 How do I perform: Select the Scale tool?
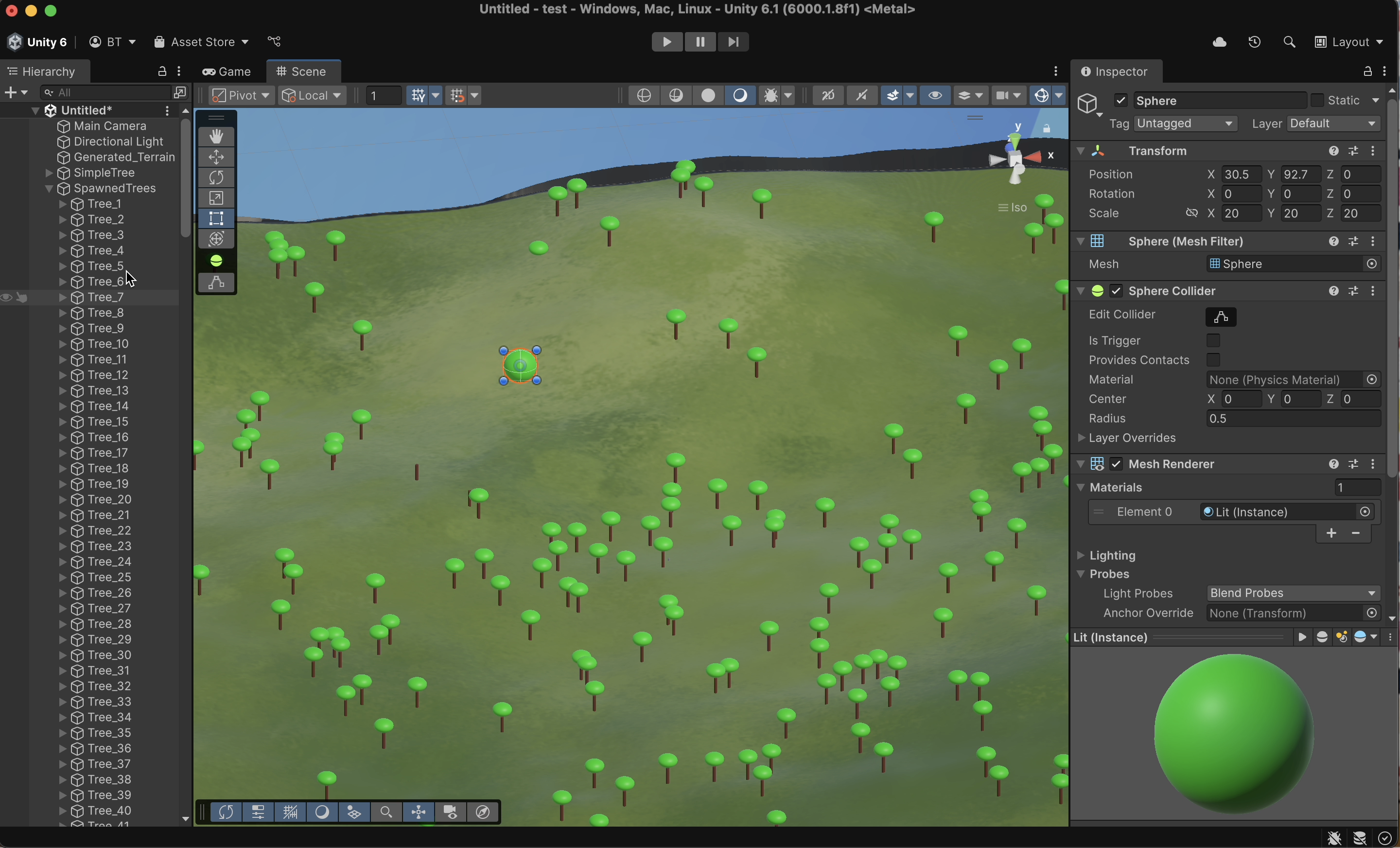point(216,198)
